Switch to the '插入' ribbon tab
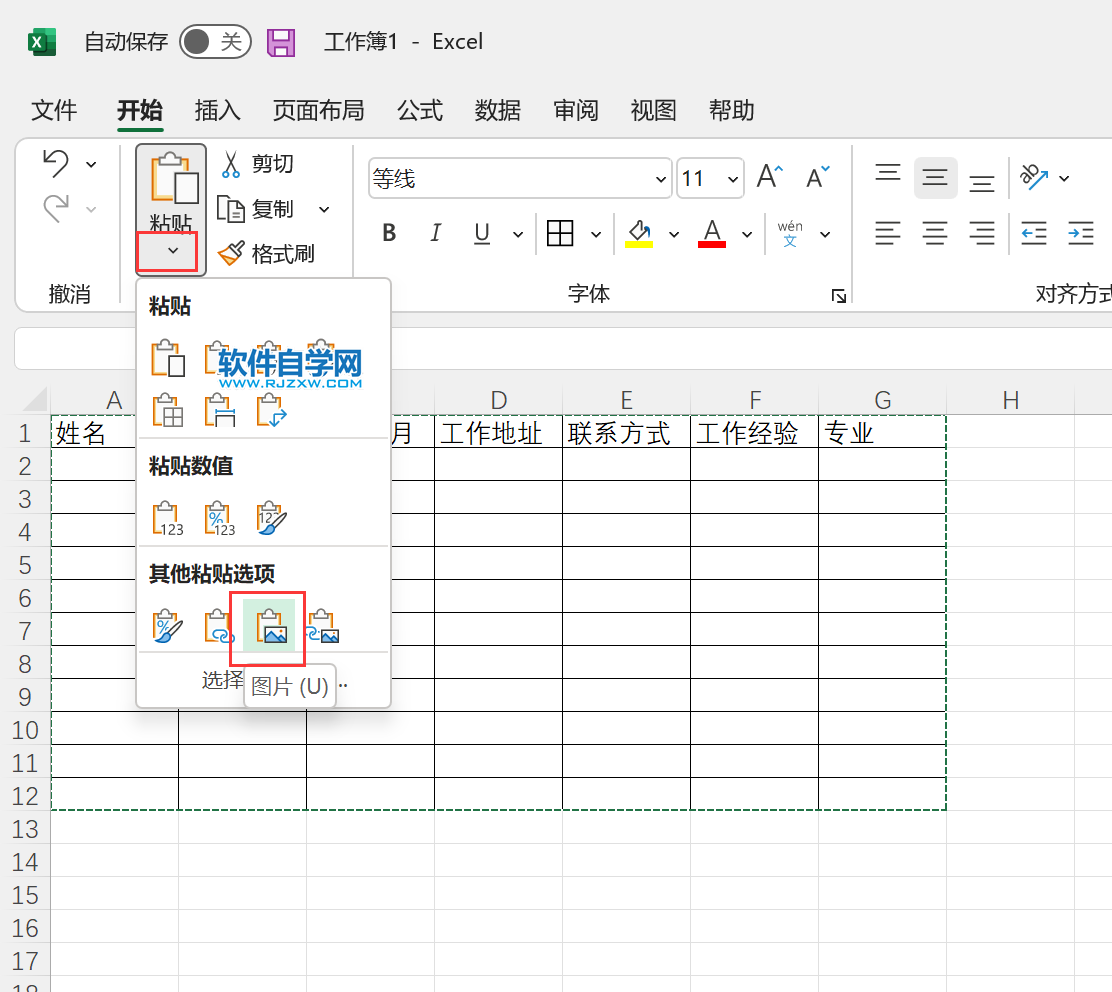The image size is (1112, 992). 217,111
